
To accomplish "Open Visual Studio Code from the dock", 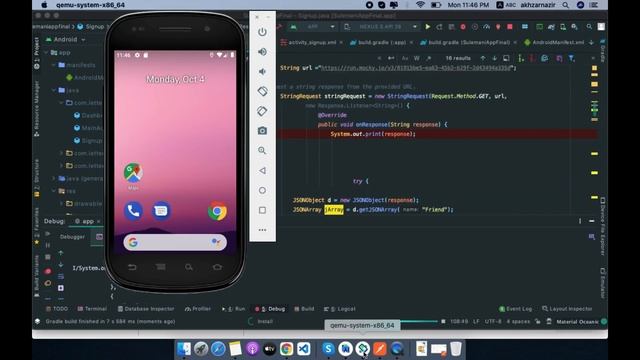I will coord(303,349).
